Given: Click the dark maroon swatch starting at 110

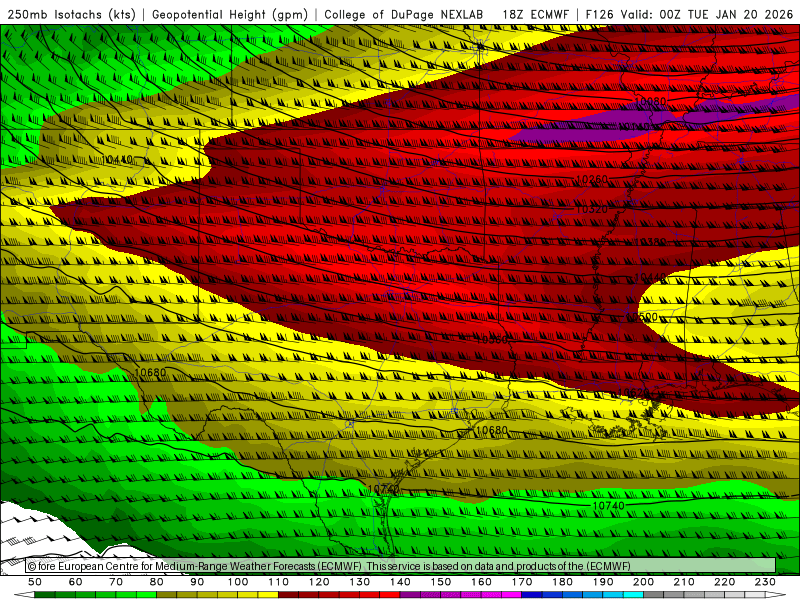Looking at the screenshot, I should click(288, 595).
